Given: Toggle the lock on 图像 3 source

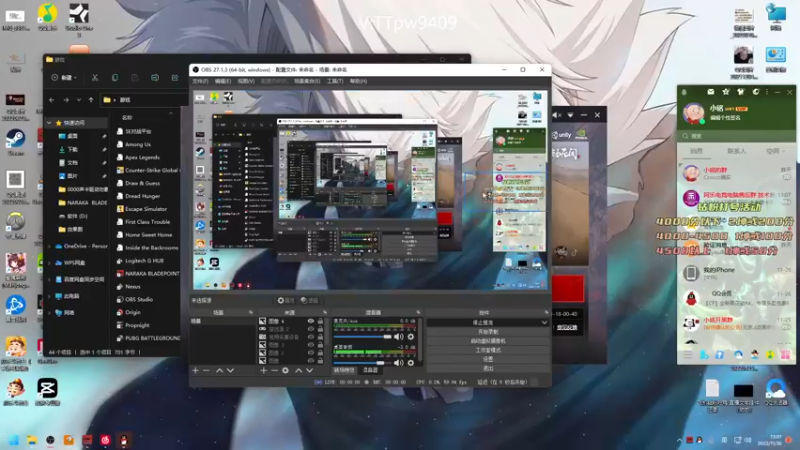Looking at the screenshot, I should tap(320, 345).
